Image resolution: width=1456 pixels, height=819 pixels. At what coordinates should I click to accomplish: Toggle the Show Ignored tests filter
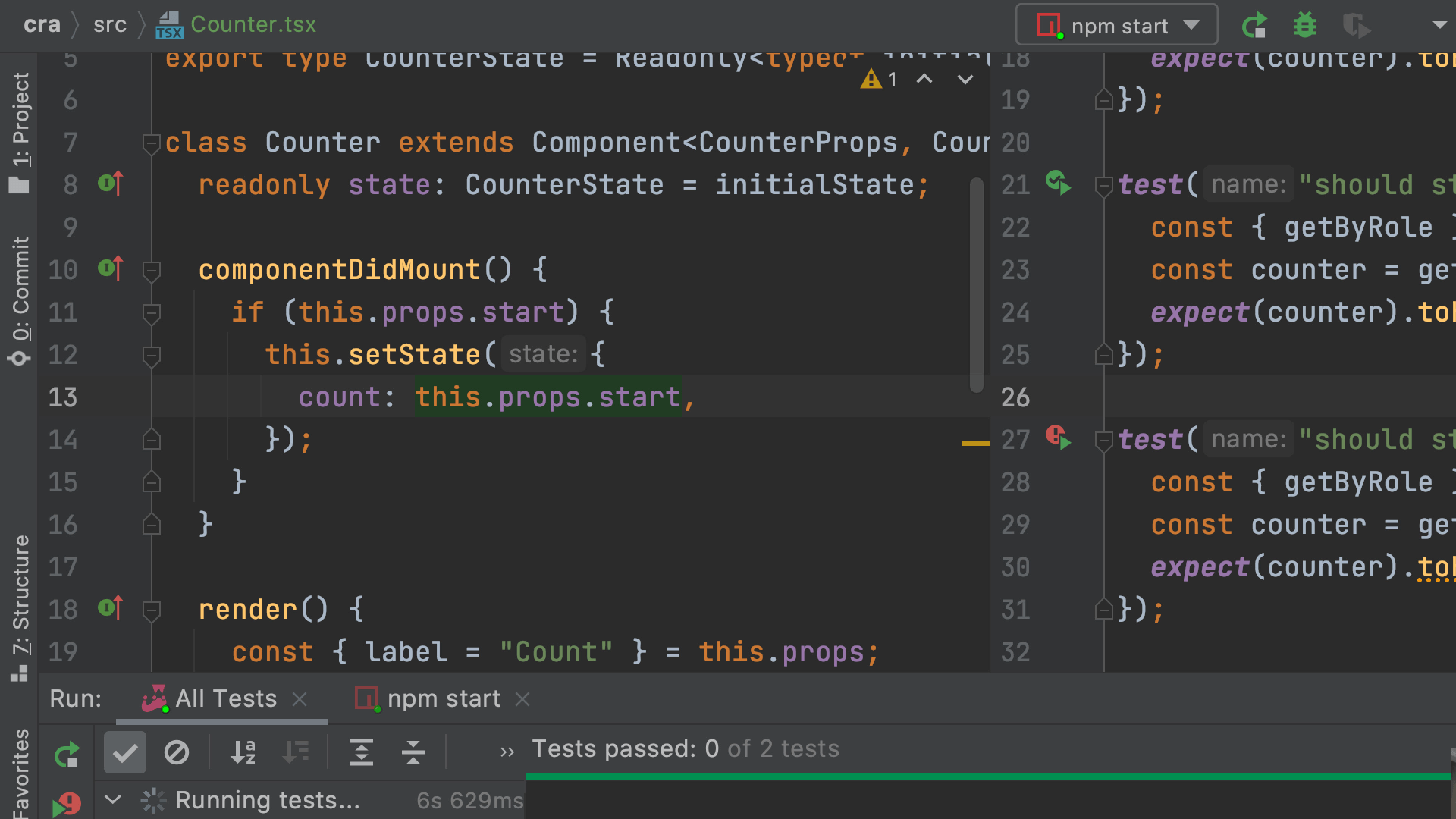[x=177, y=753]
